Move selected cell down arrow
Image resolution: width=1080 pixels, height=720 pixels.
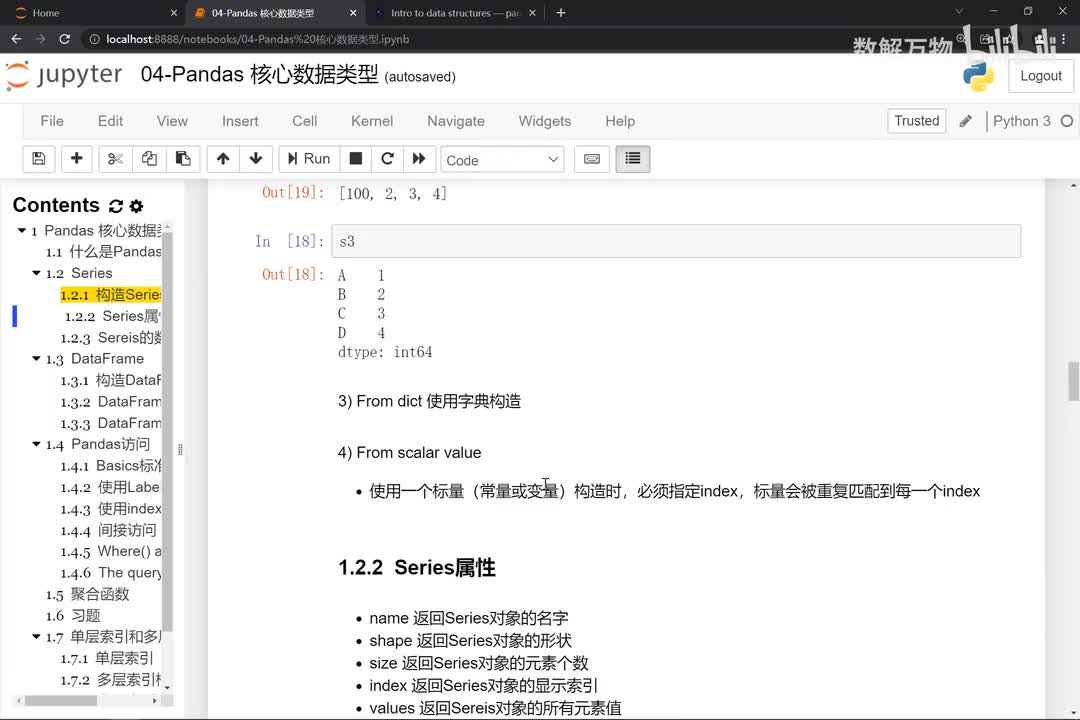256,159
